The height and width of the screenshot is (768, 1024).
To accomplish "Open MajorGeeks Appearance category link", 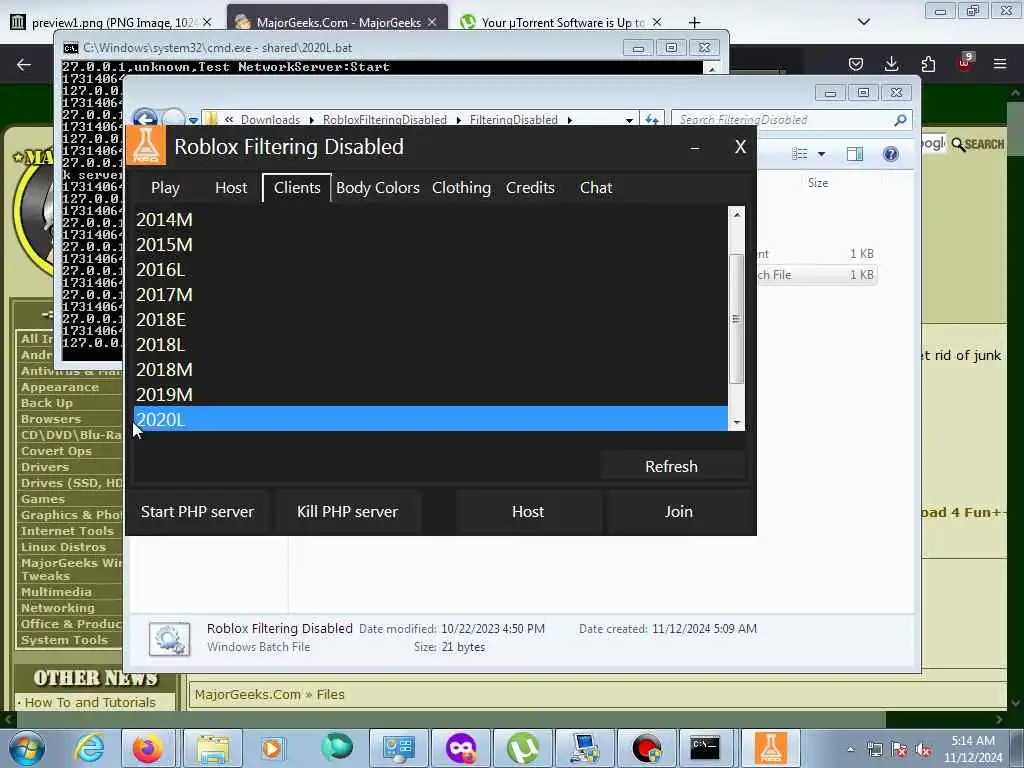I will pos(60,387).
